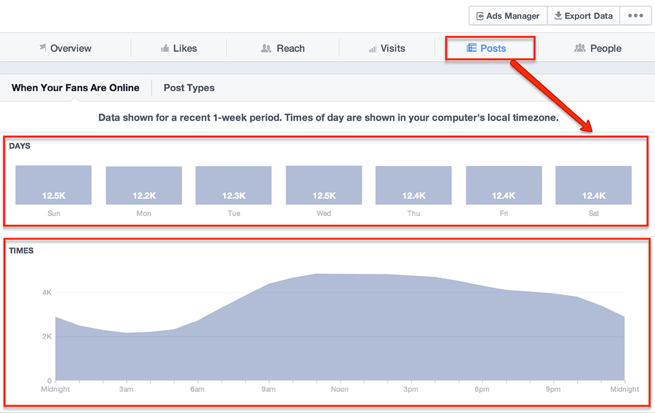Open the People tab
Image resolution: width=655 pixels, height=413 pixels.
point(597,48)
